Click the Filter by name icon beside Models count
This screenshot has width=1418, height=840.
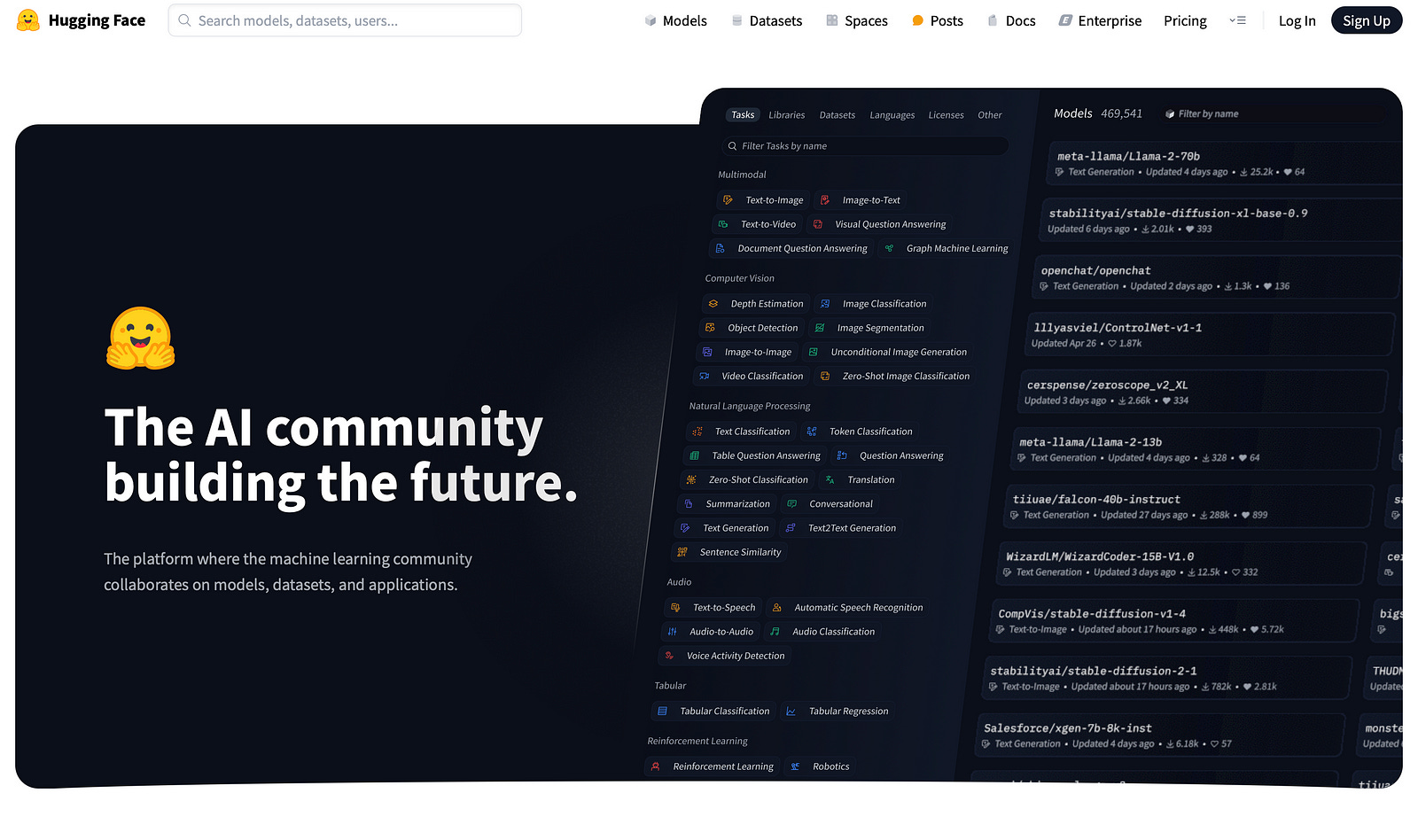point(1170,114)
